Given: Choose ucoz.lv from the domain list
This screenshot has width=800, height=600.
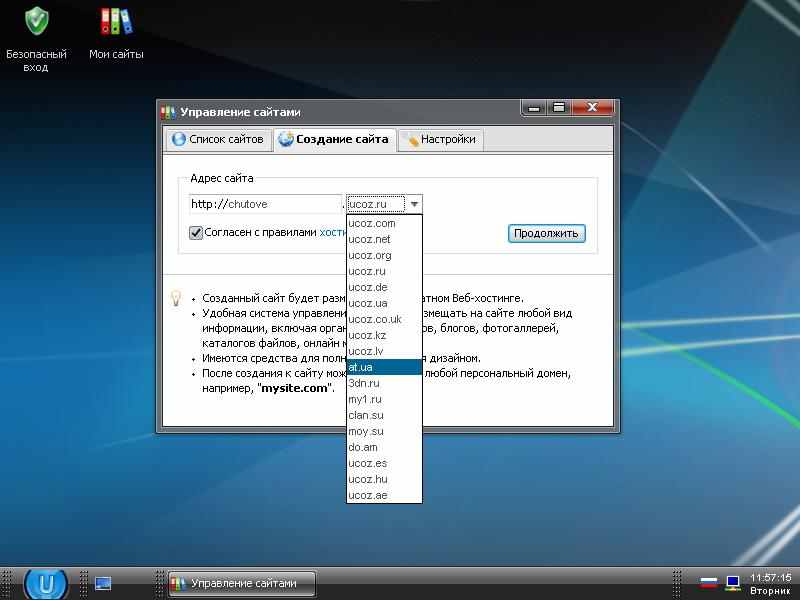Looking at the screenshot, I should pyautogui.click(x=384, y=351).
